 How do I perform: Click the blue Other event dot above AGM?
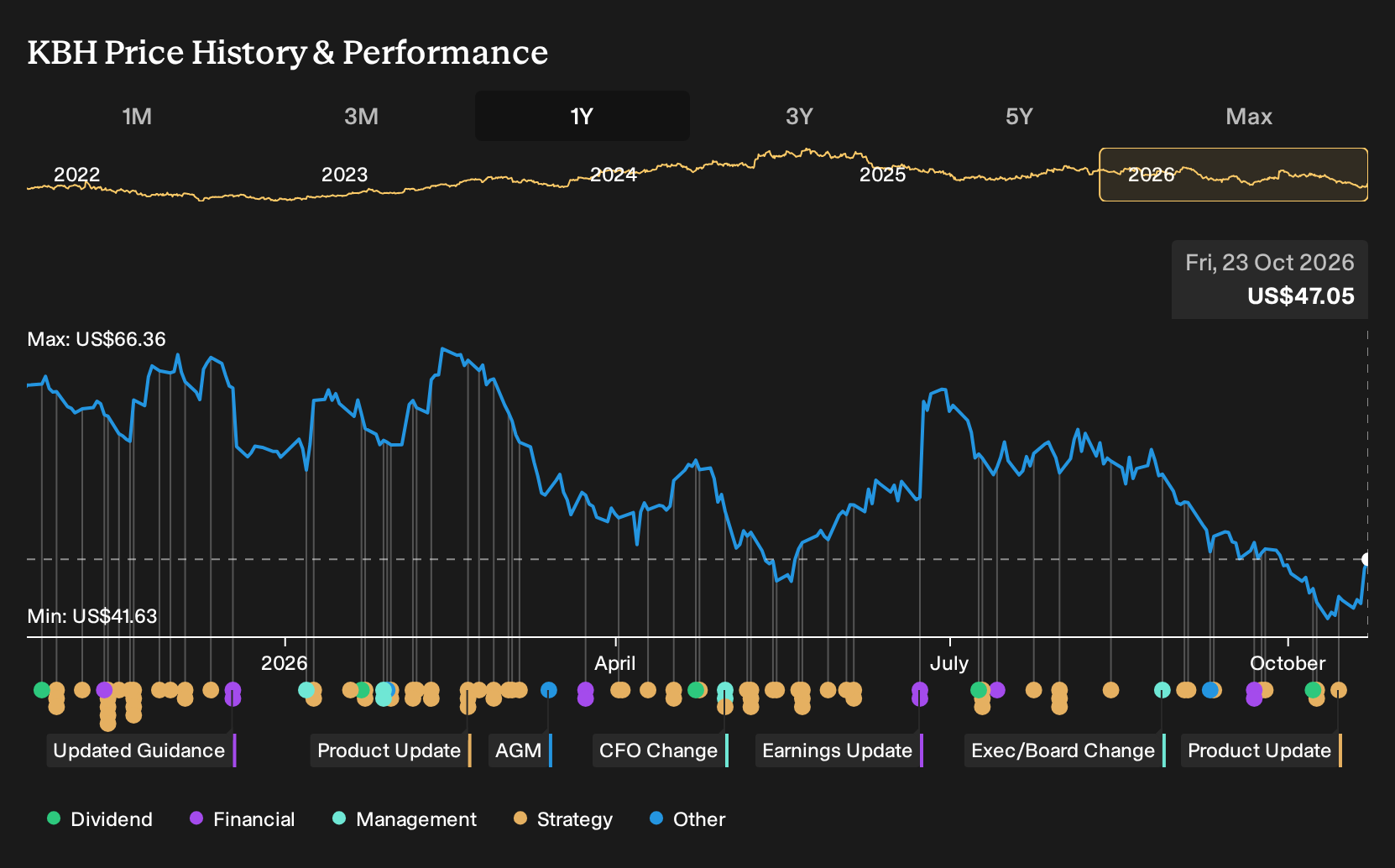(548, 690)
